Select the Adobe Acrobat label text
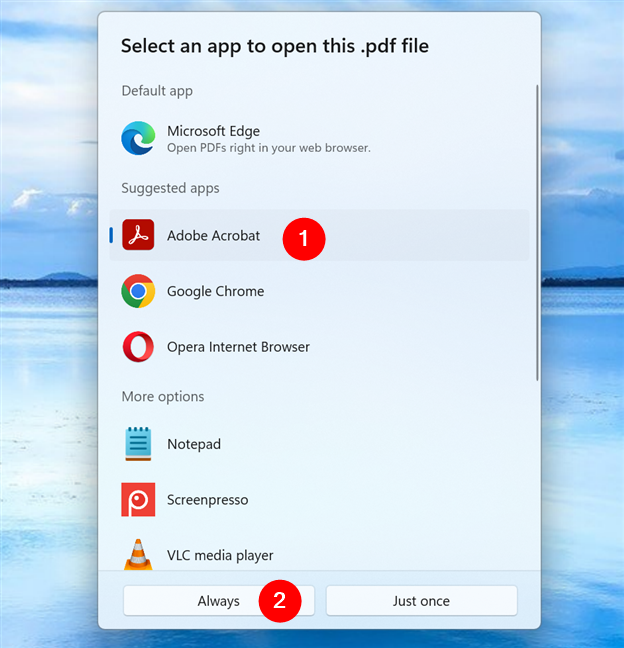The image size is (624, 648). coord(213,236)
